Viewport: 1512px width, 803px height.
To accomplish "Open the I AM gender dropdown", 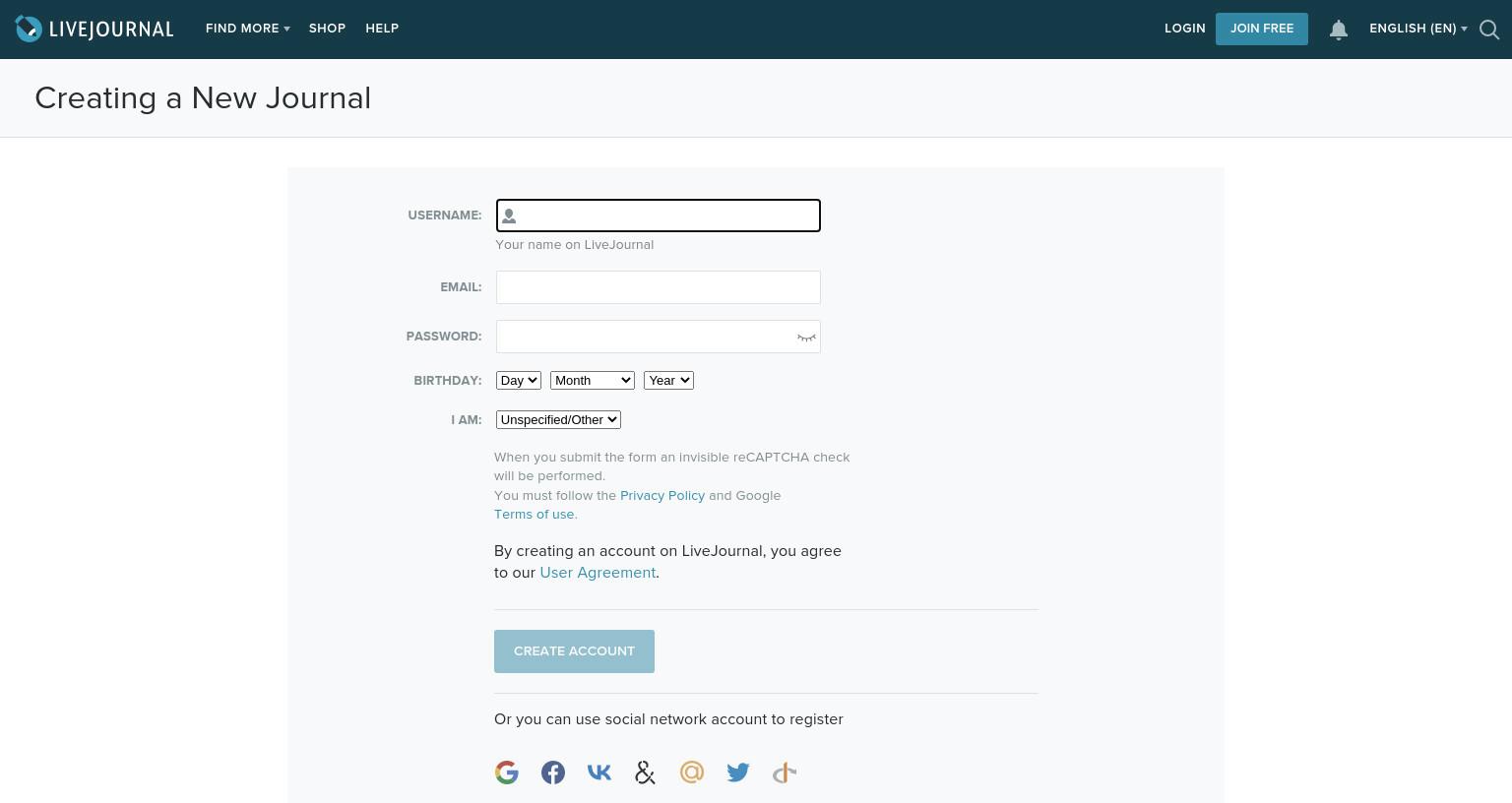I will 558,419.
